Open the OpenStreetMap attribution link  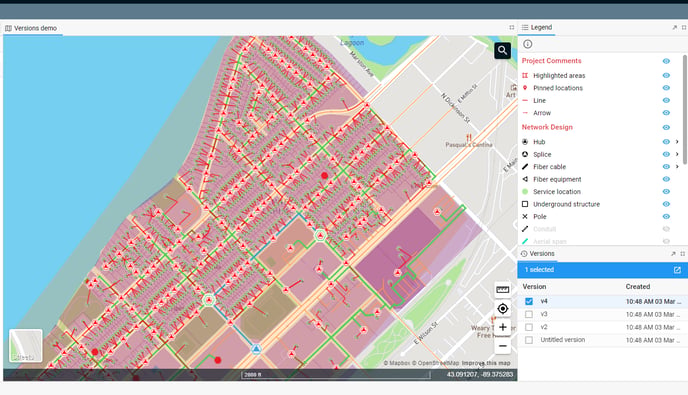click(x=435, y=363)
